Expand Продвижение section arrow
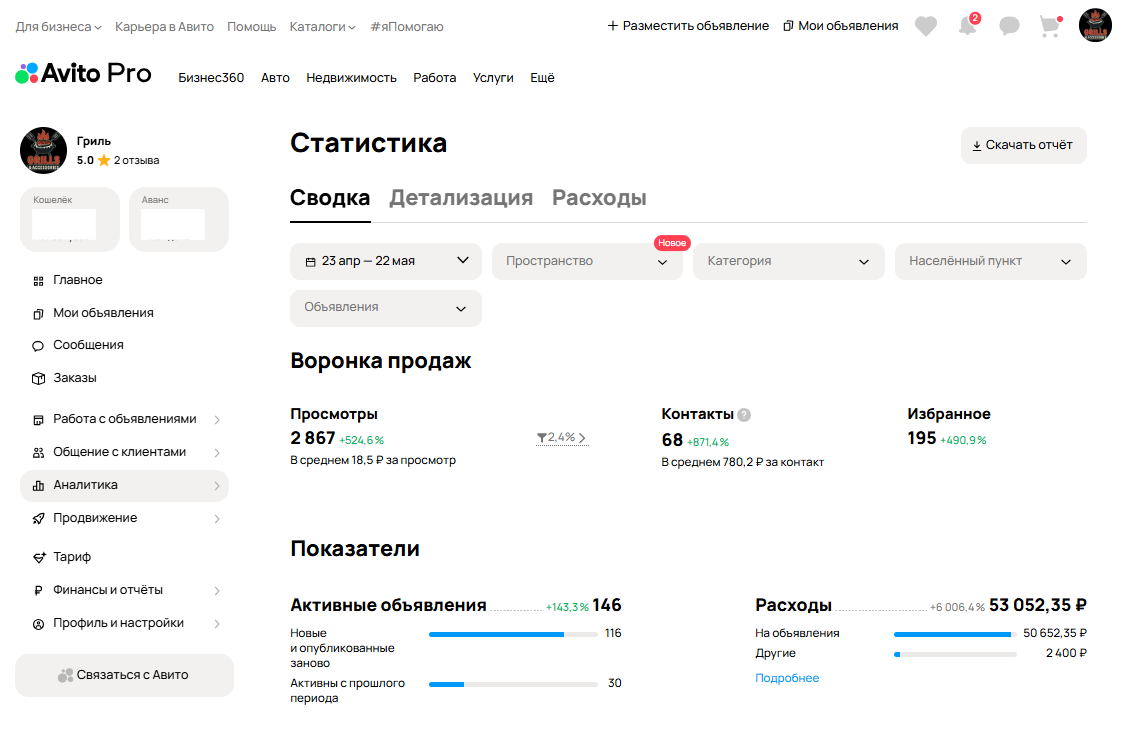 (217, 518)
